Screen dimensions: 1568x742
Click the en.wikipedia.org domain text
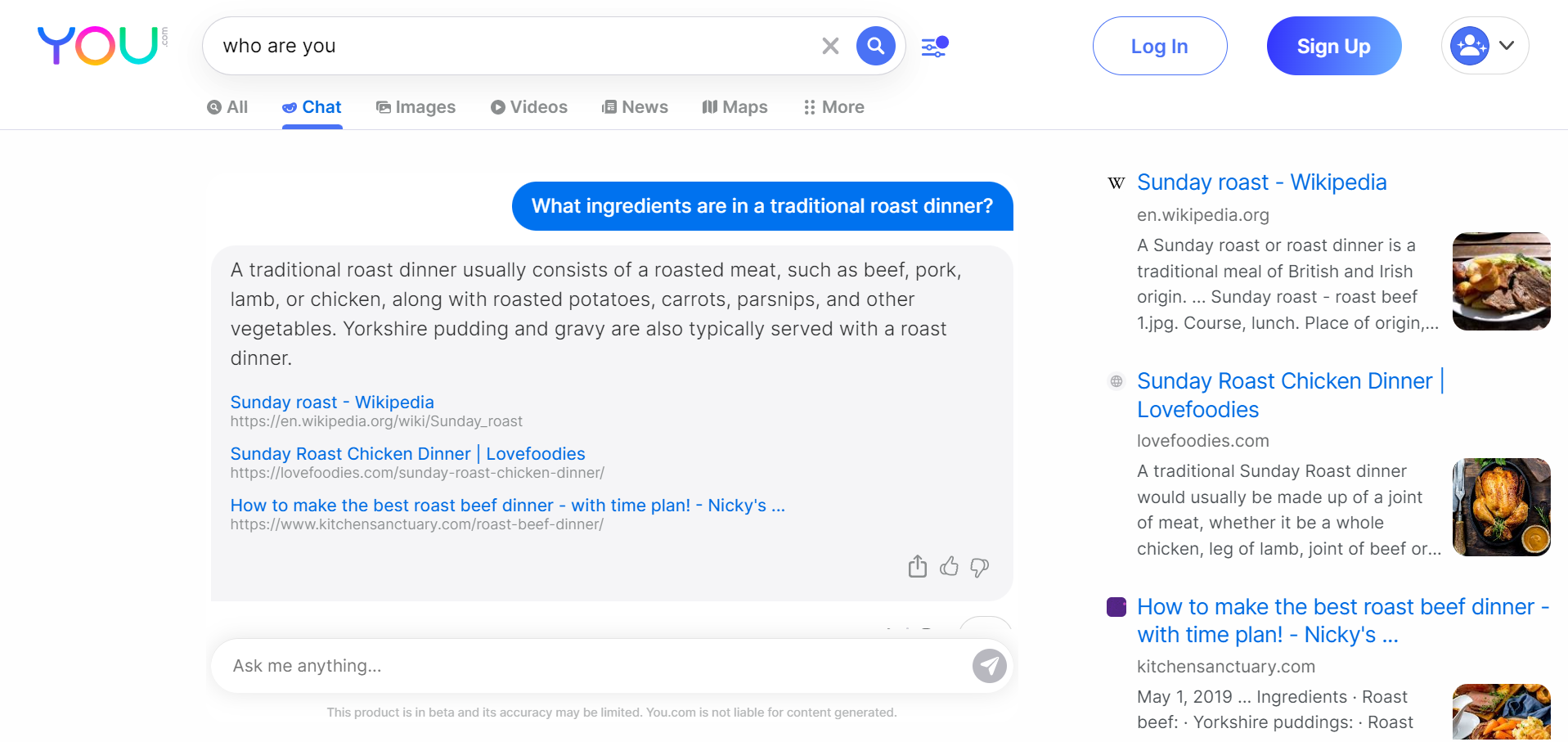tap(1202, 215)
